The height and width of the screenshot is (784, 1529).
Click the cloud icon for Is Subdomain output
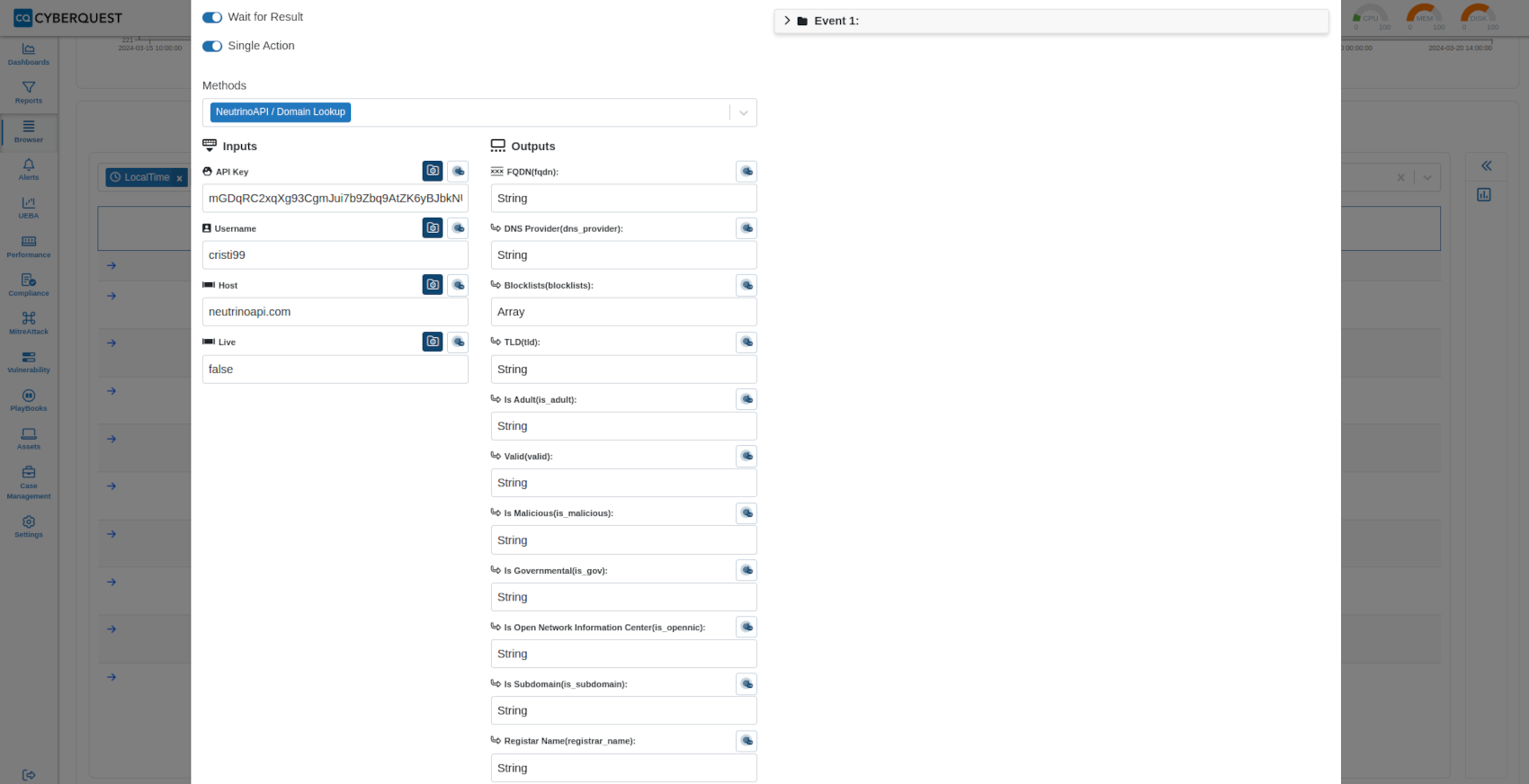747,684
